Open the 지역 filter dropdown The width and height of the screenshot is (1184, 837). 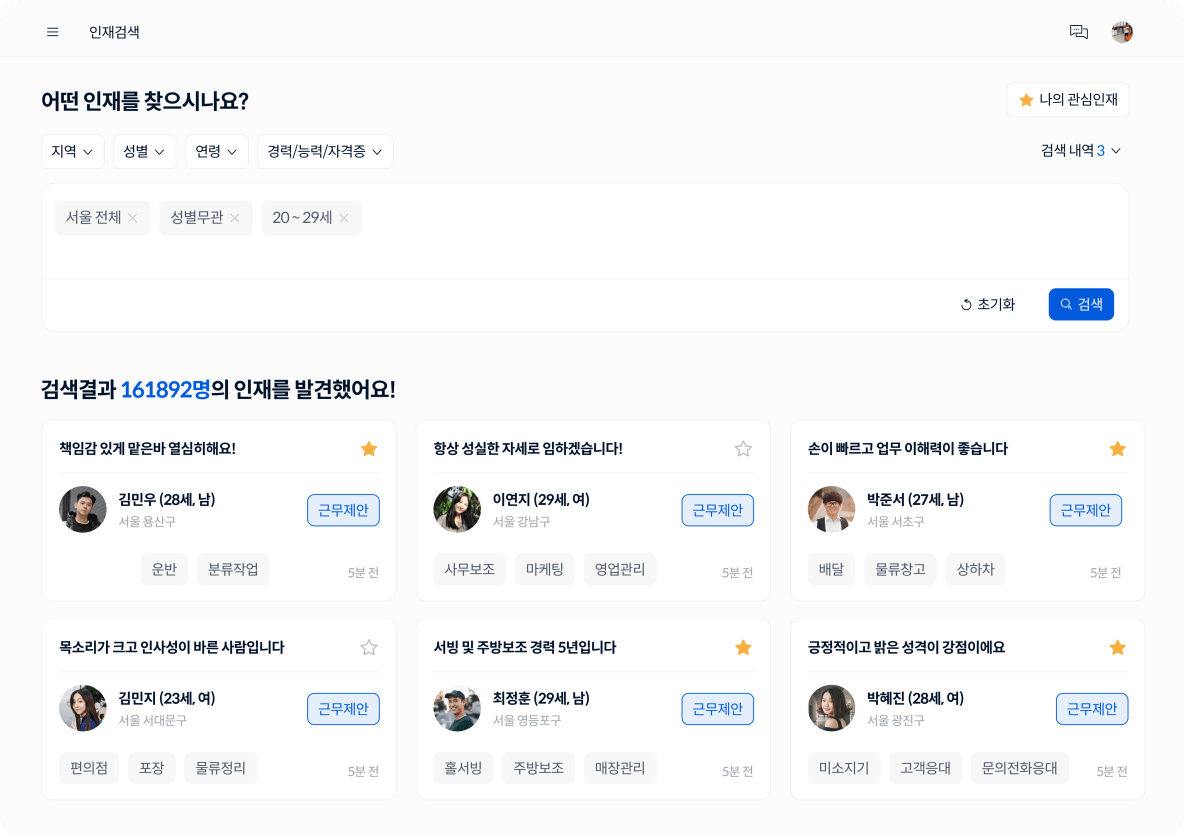click(72, 151)
